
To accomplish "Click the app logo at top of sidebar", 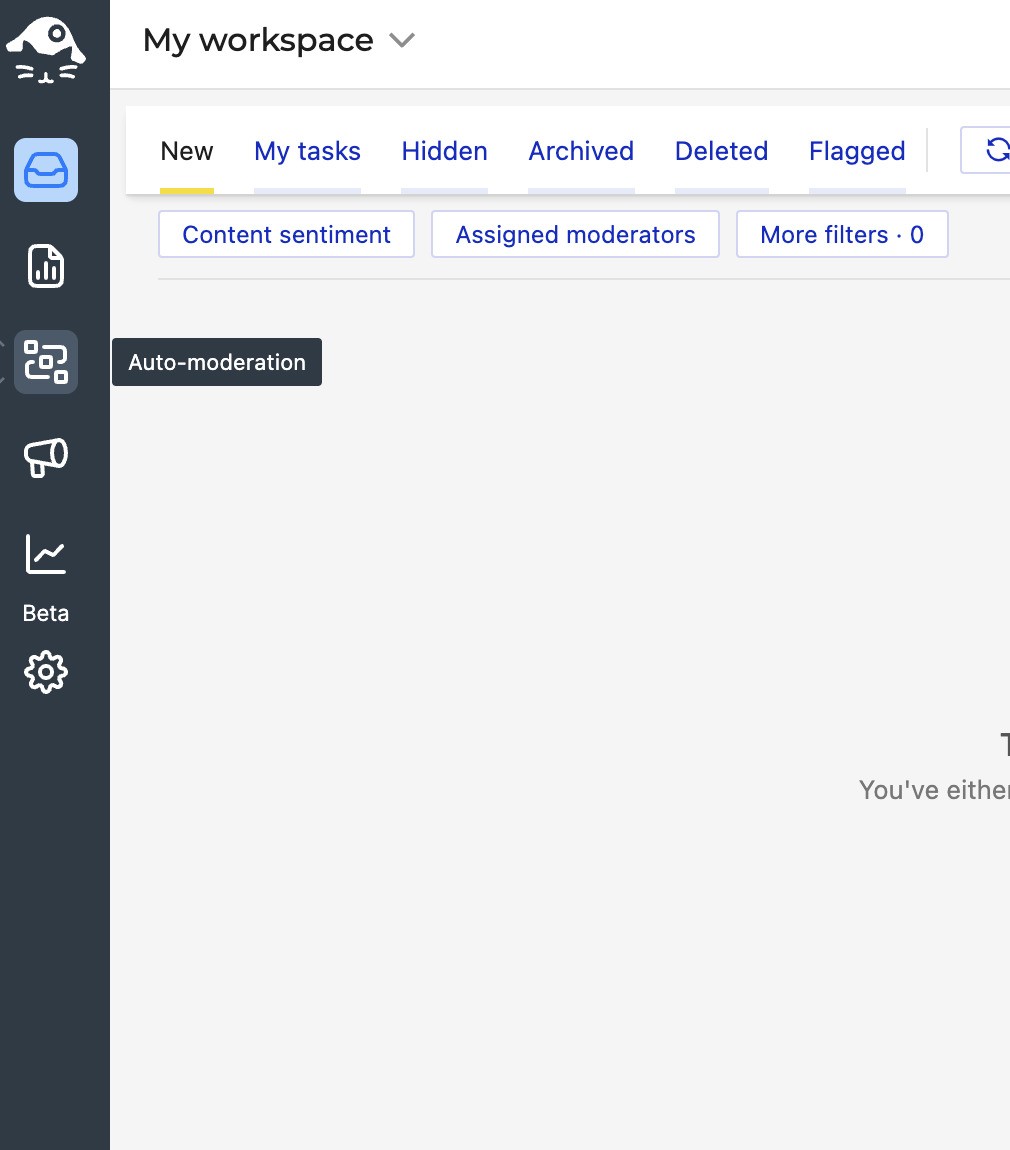I will [45, 50].
